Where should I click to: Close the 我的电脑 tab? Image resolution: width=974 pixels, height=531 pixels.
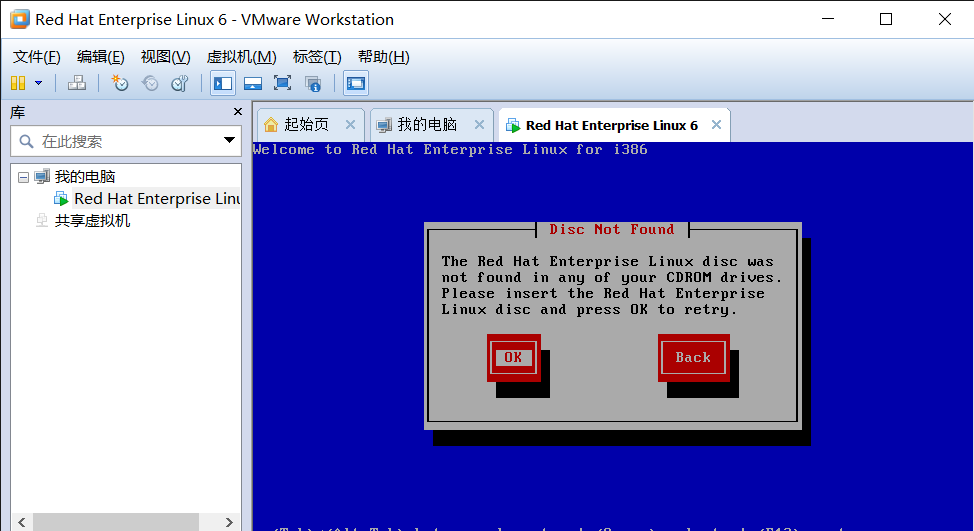(x=480, y=125)
